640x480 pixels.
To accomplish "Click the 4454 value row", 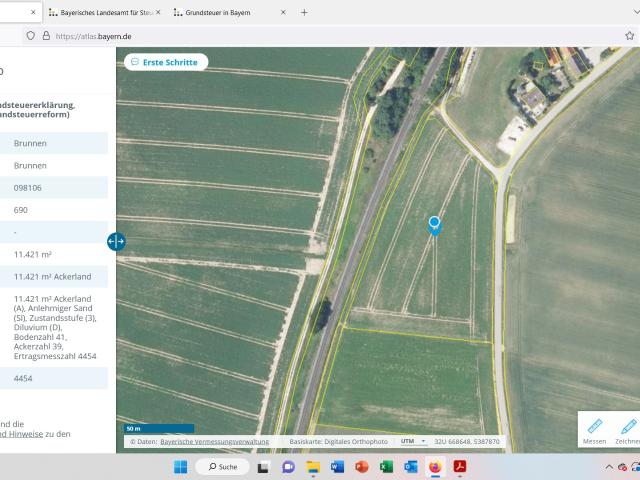I will (x=52, y=378).
